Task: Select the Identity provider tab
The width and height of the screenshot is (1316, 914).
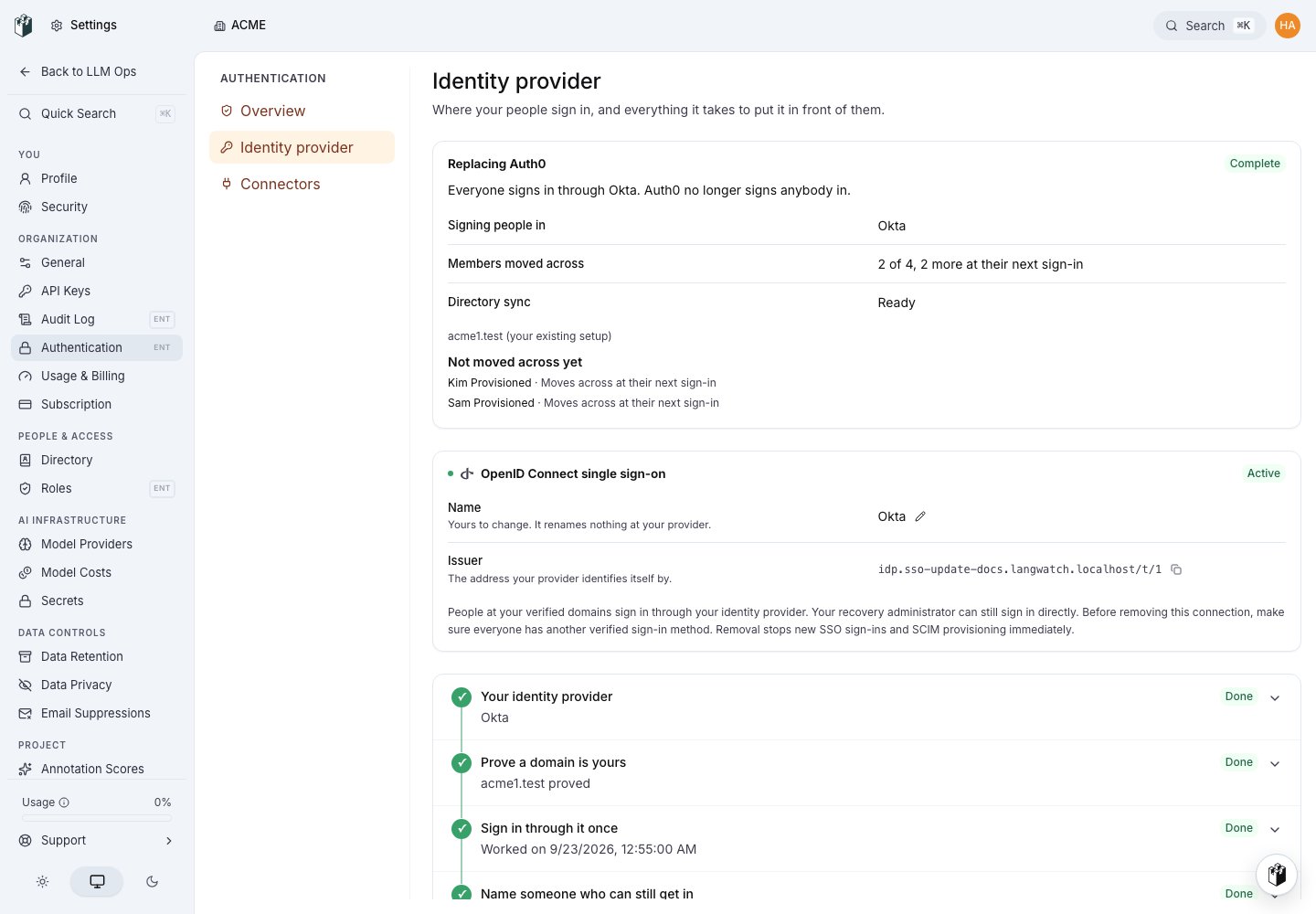Action: [x=302, y=147]
